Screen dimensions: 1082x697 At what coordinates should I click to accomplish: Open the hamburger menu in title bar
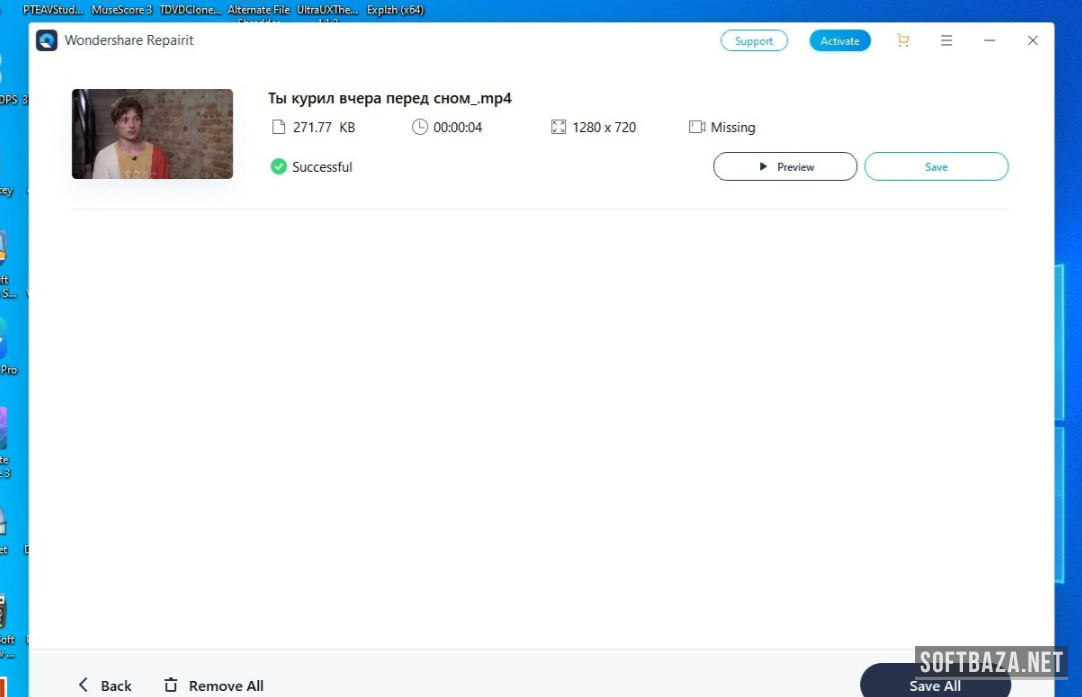click(x=946, y=41)
